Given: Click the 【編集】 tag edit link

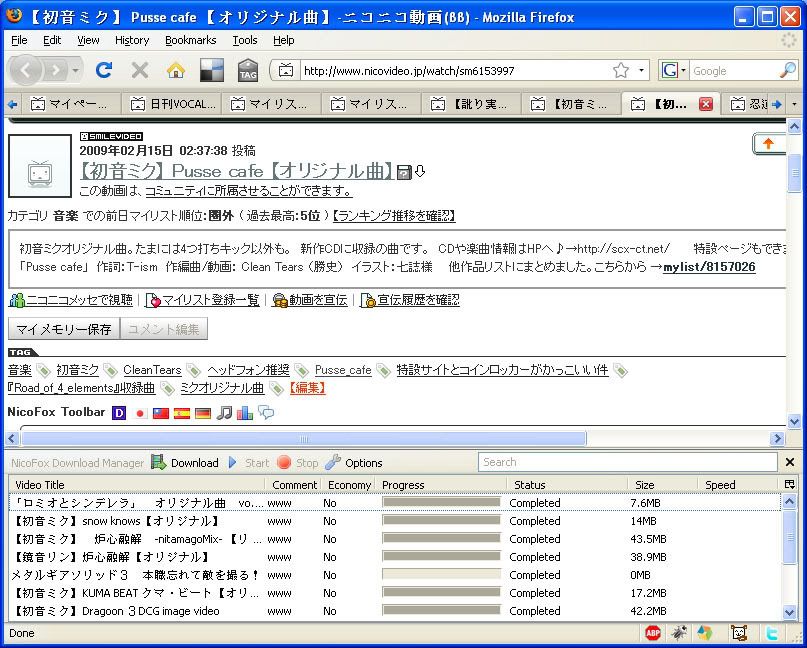Looking at the screenshot, I should click(307, 388).
